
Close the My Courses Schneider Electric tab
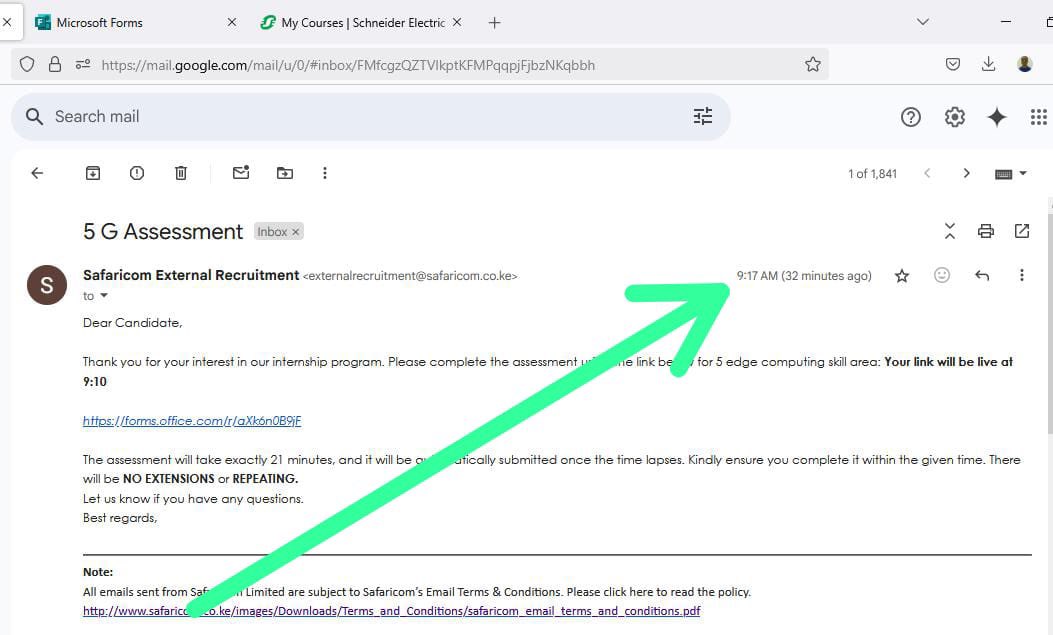pos(457,22)
